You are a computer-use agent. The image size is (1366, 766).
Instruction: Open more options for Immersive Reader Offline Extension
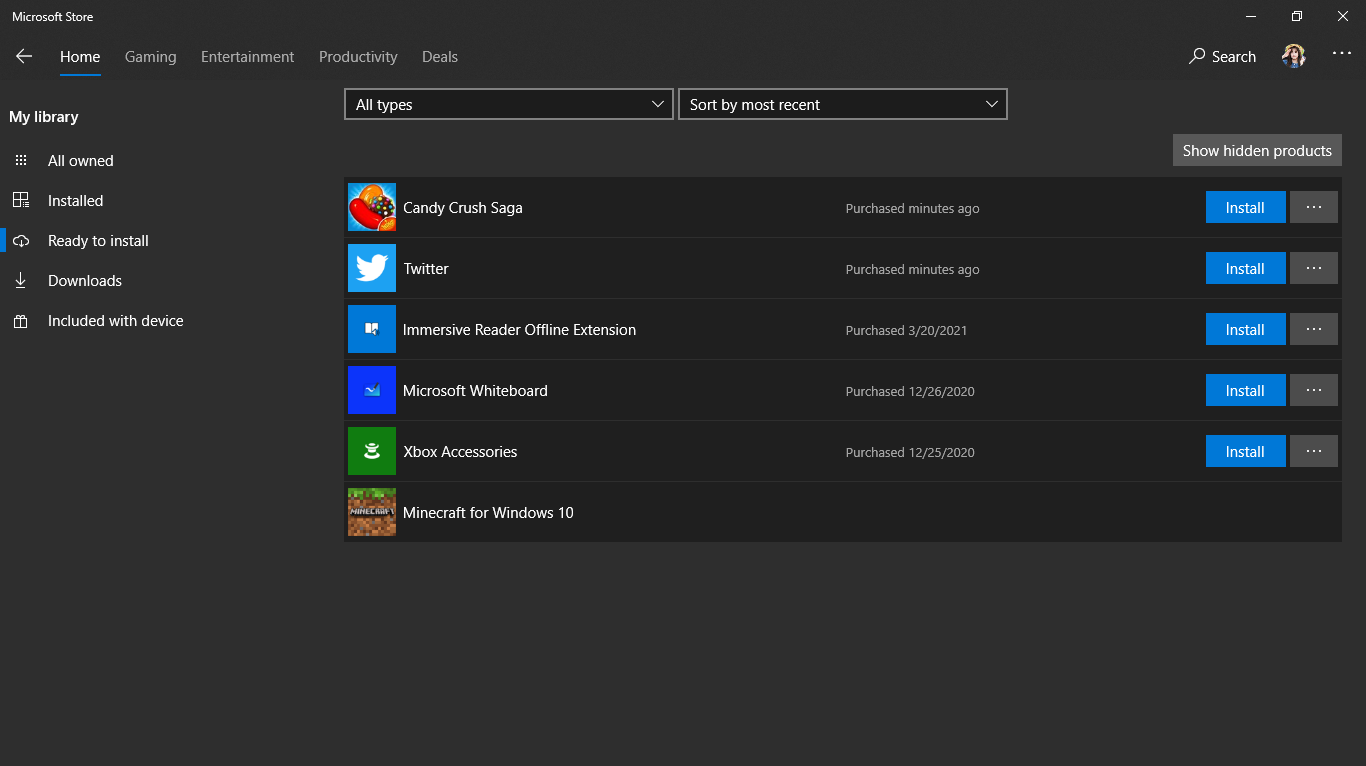[1313, 330]
